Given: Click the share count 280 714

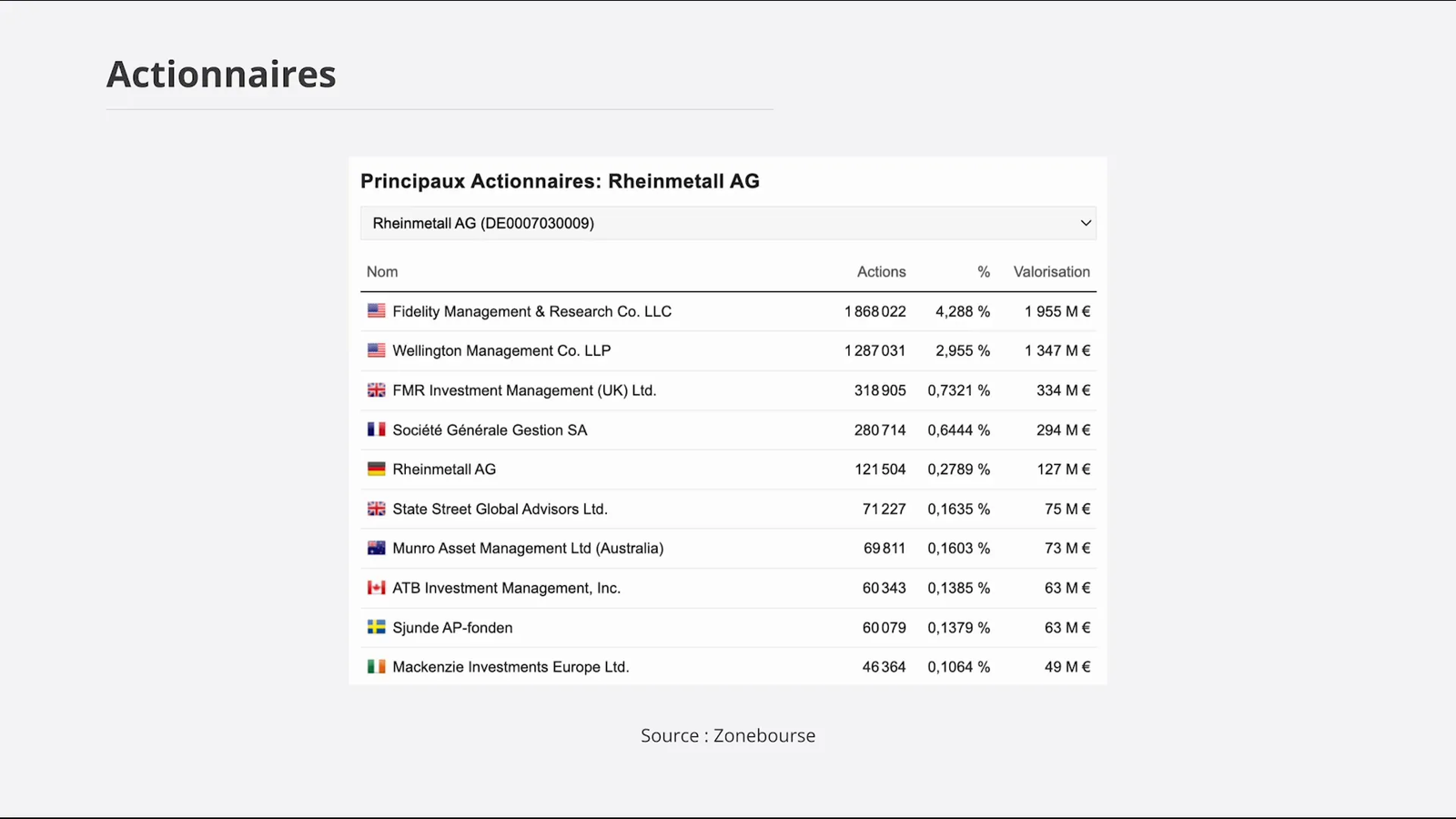Looking at the screenshot, I should (x=880, y=430).
